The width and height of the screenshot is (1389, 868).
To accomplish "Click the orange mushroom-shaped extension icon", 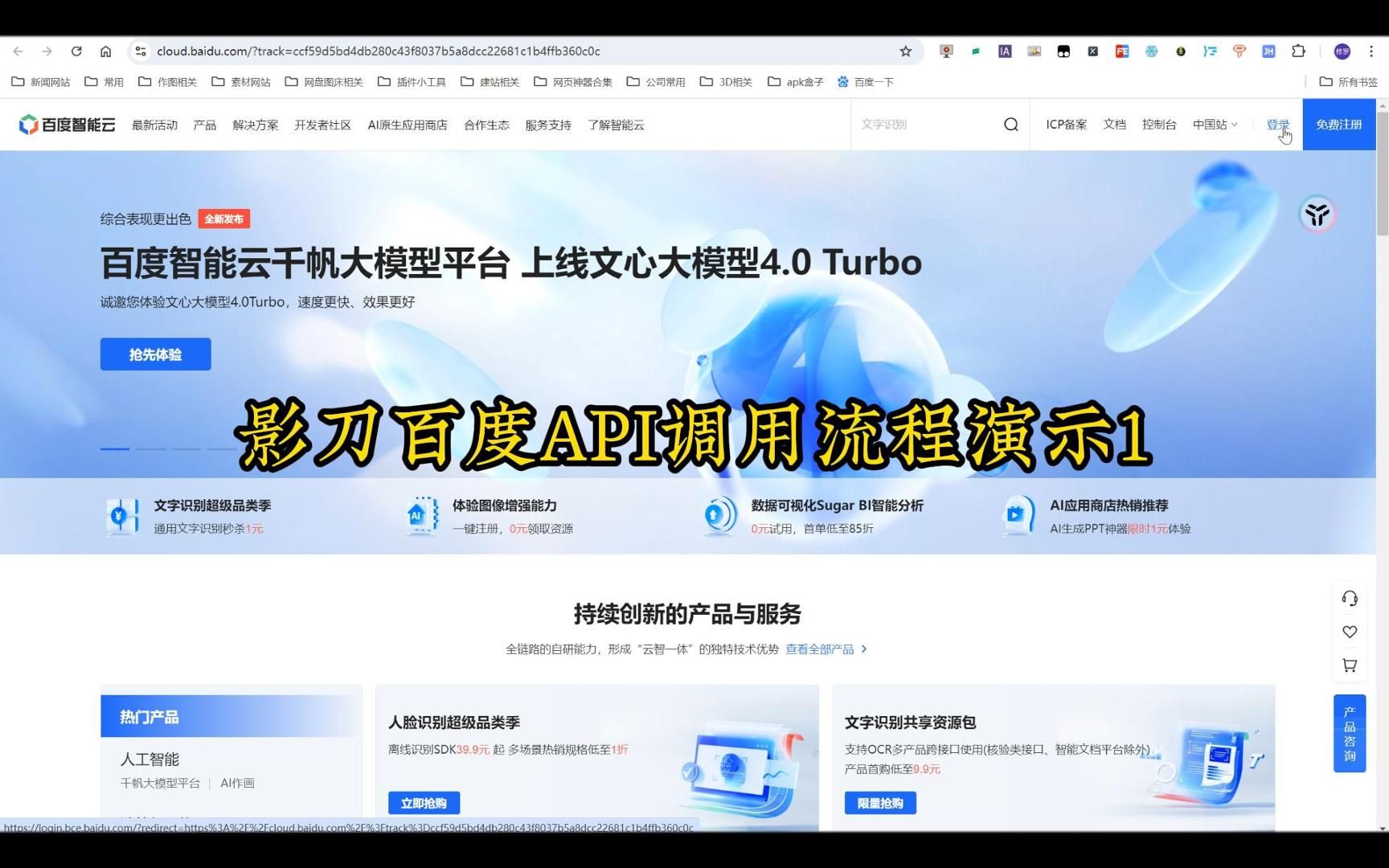I will 1239,51.
